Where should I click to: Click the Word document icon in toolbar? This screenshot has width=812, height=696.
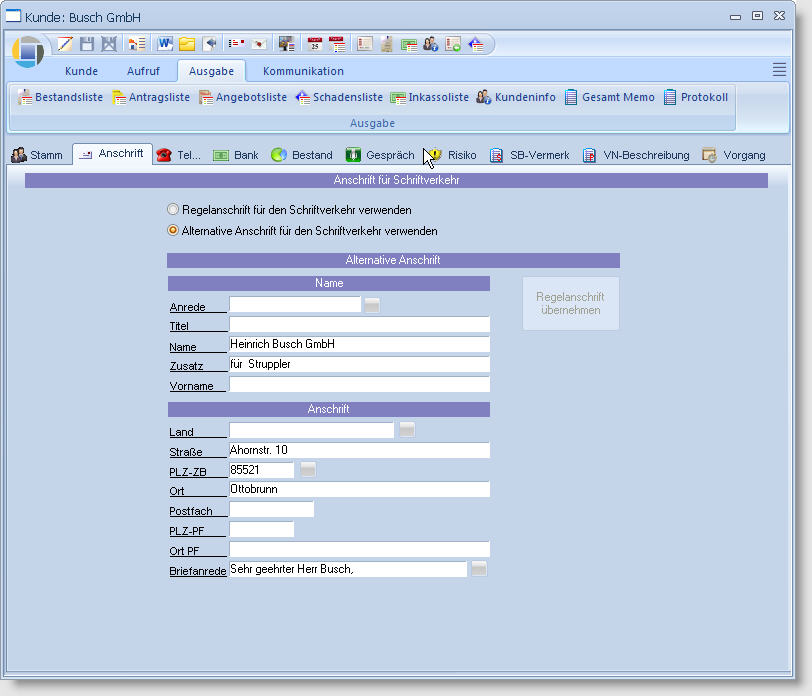165,44
